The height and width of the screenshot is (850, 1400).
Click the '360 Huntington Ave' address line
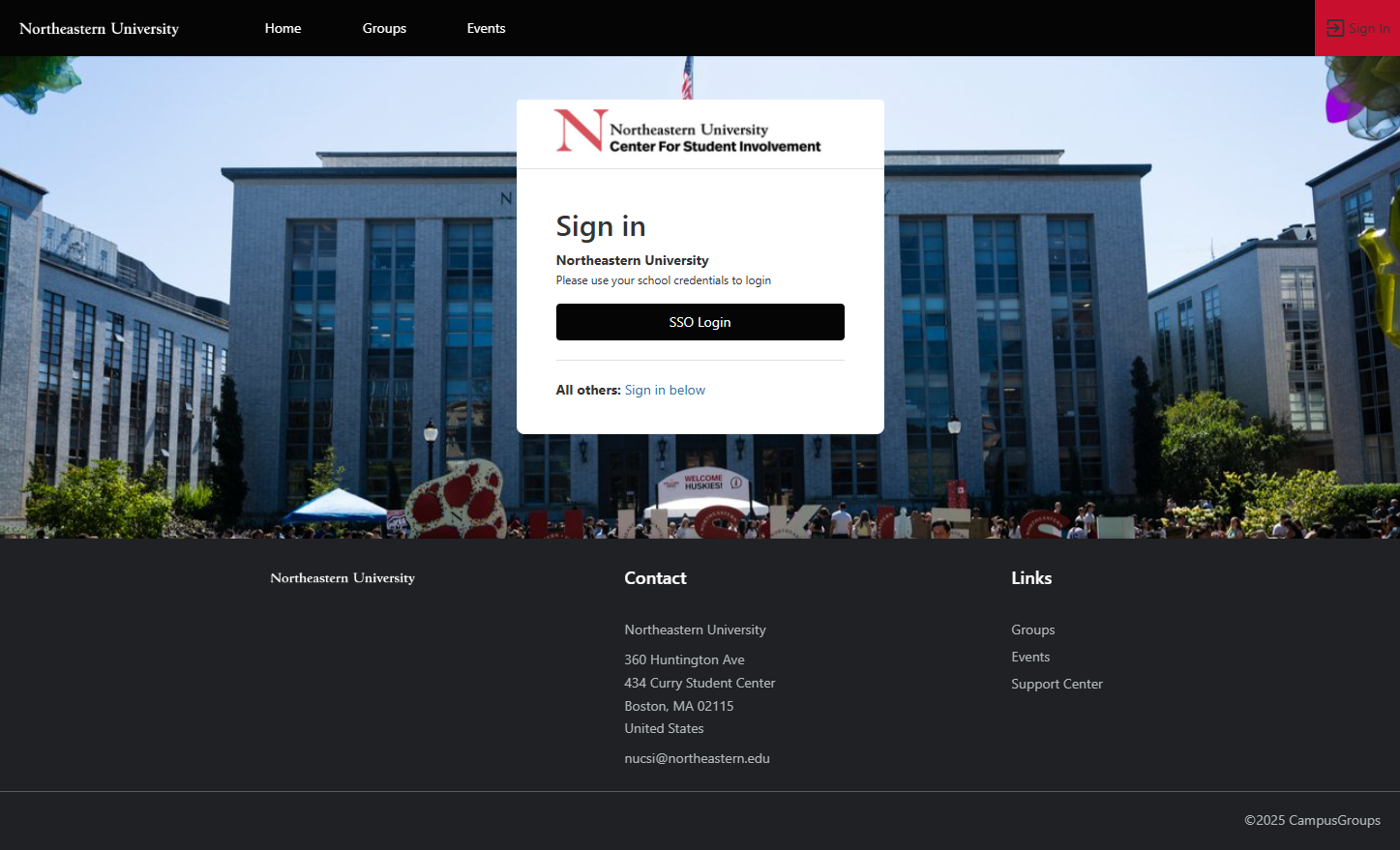(x=684, y=659)
